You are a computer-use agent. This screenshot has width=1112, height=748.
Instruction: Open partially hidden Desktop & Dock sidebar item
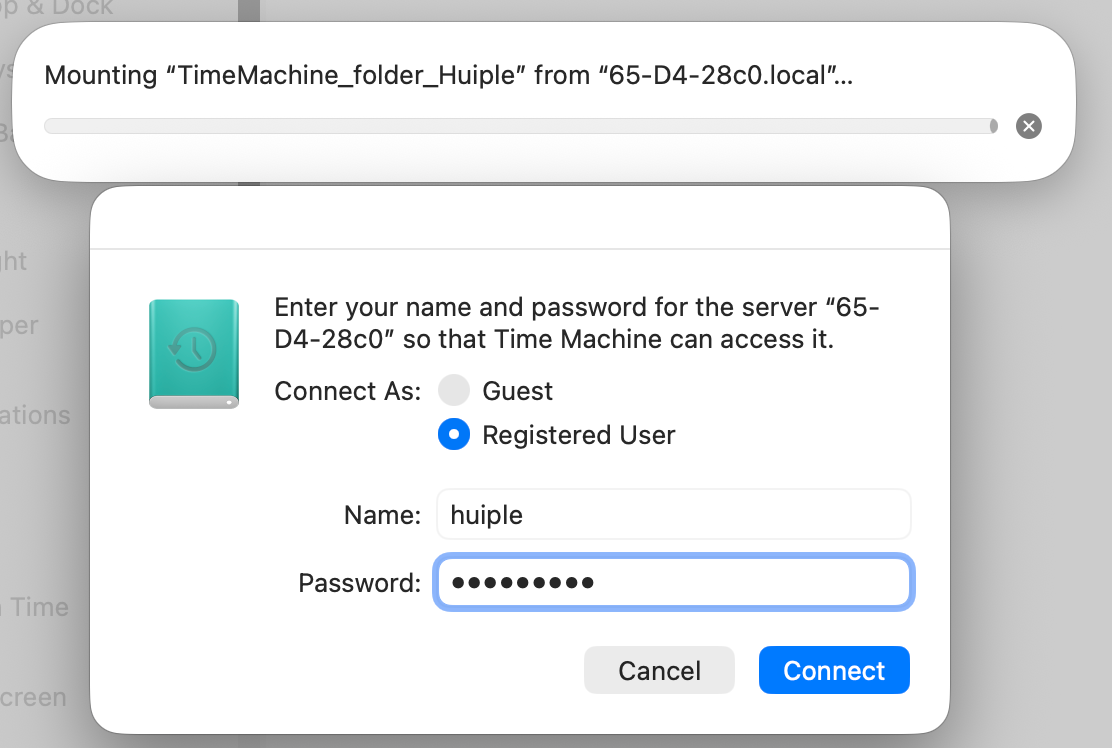[x=58, y=8]
